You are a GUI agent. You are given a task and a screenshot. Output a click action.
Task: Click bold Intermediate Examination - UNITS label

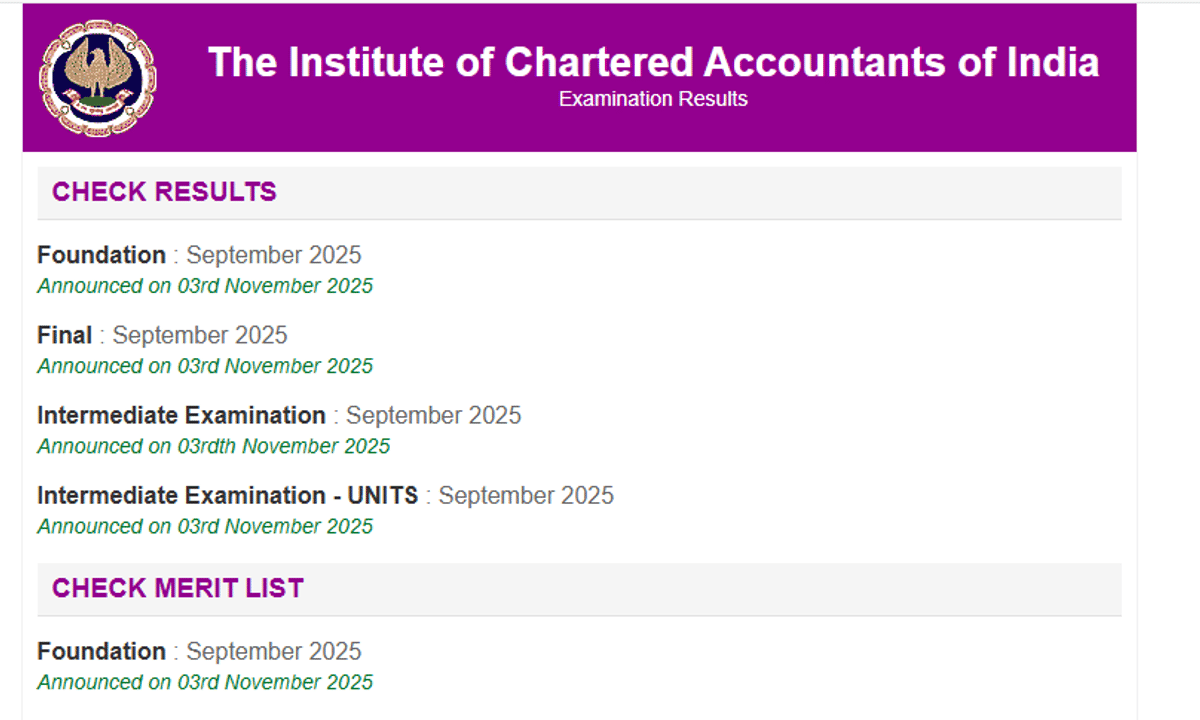(228, 495)
